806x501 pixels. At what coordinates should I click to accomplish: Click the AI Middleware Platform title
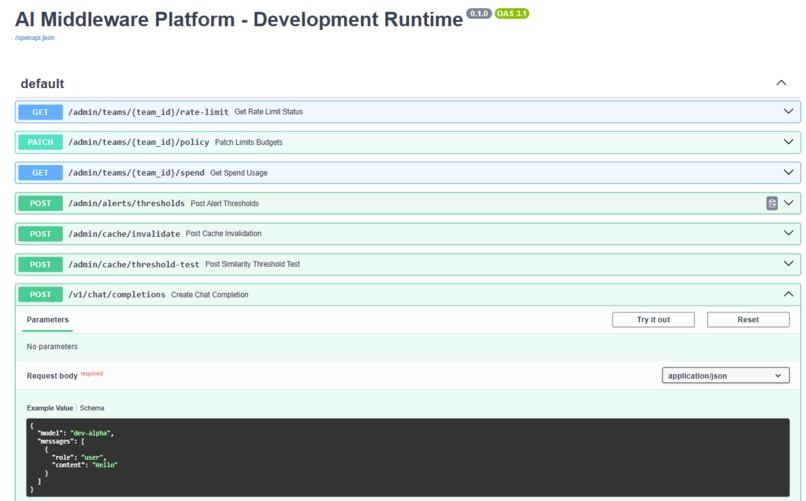(239, 20)
